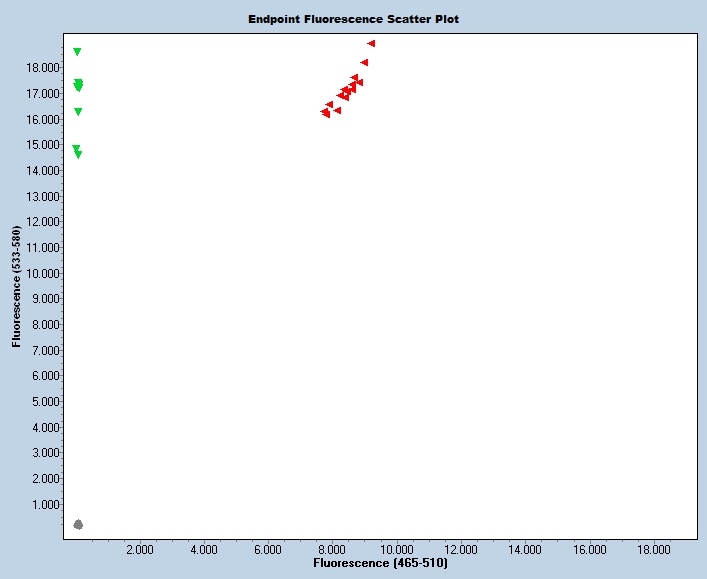Click the 18.000 tick label on x-axis
The image size is (707, 579).
tap(654, 549)
